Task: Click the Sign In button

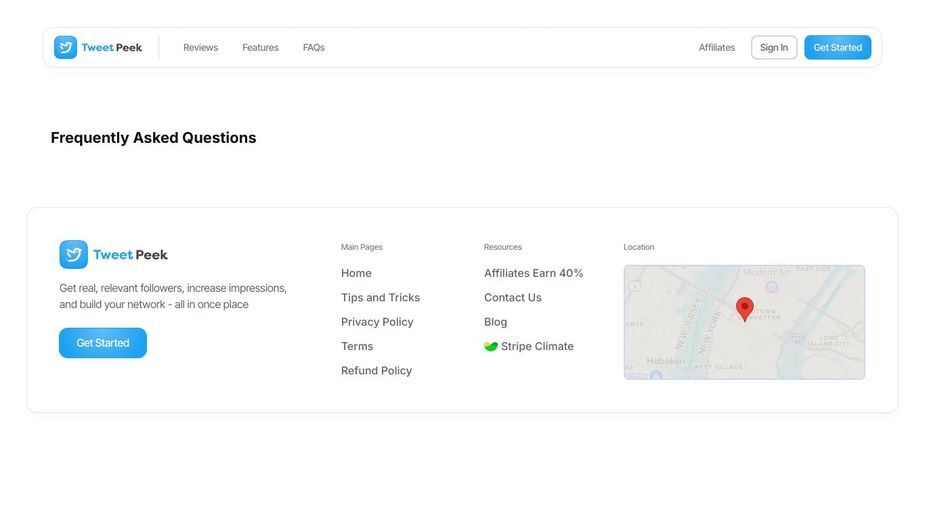Action: pos(774,47)
